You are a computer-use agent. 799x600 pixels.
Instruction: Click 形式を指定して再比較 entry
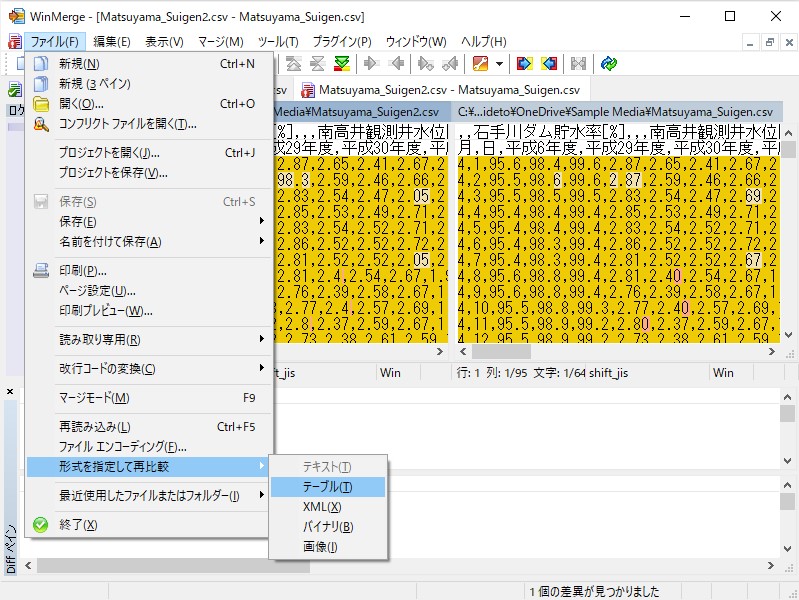click(x=149, y=466)
